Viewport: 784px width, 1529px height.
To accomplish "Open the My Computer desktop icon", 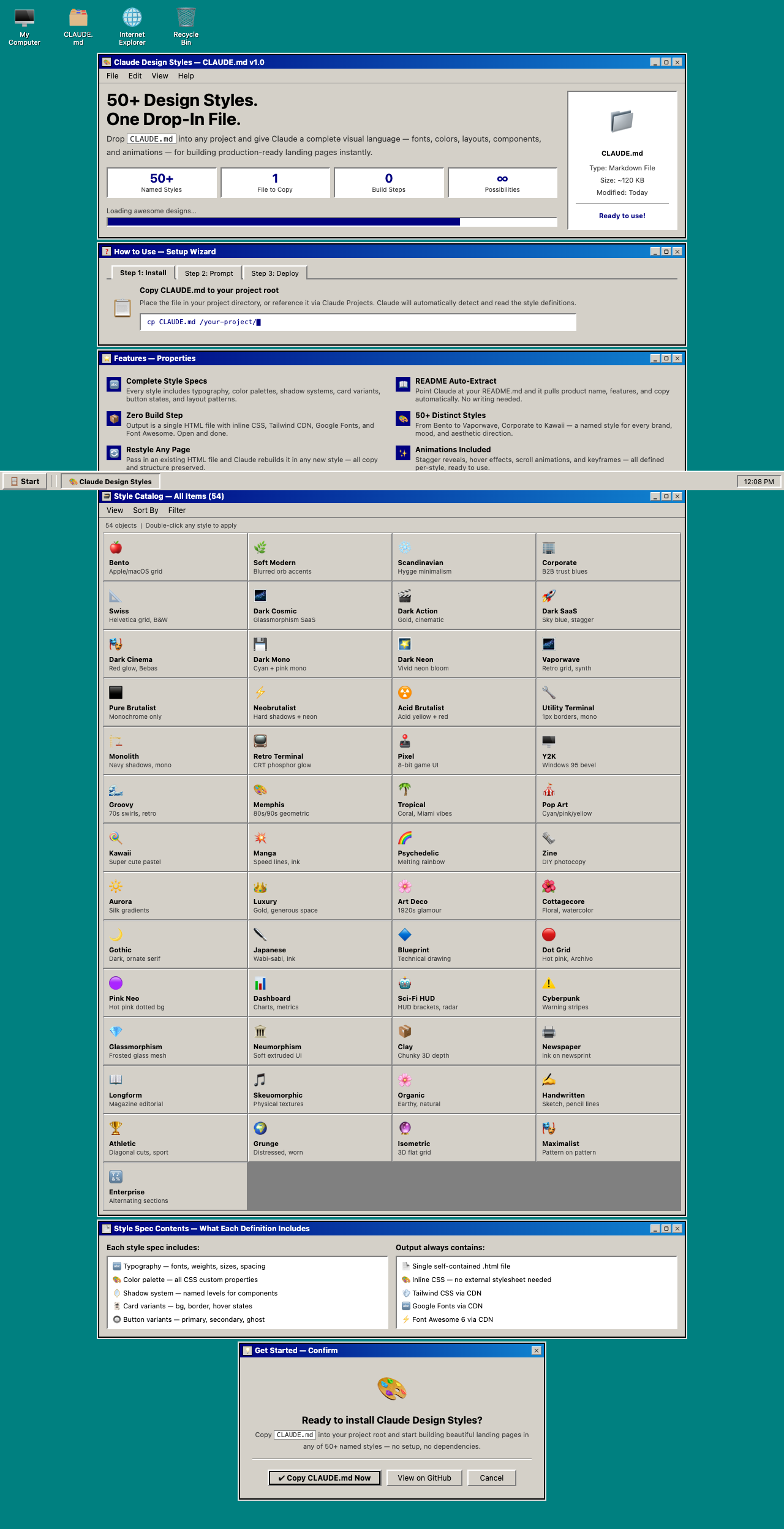I will (24, 18).
